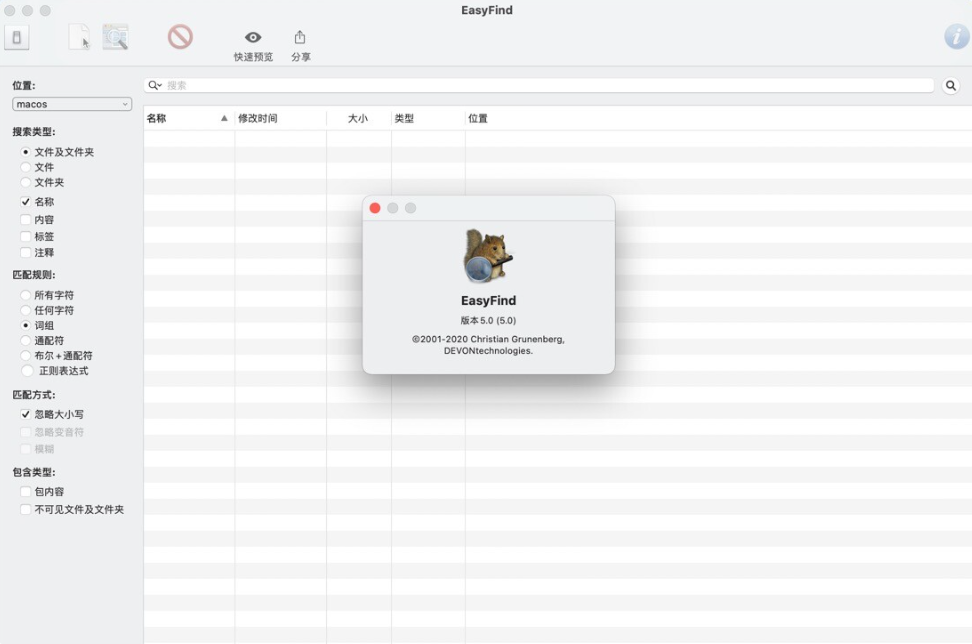Image resolution: width=972 pixels, height=644 pixels.
Task: Select 任何字符 matching rule
Action: click(25, 310)
